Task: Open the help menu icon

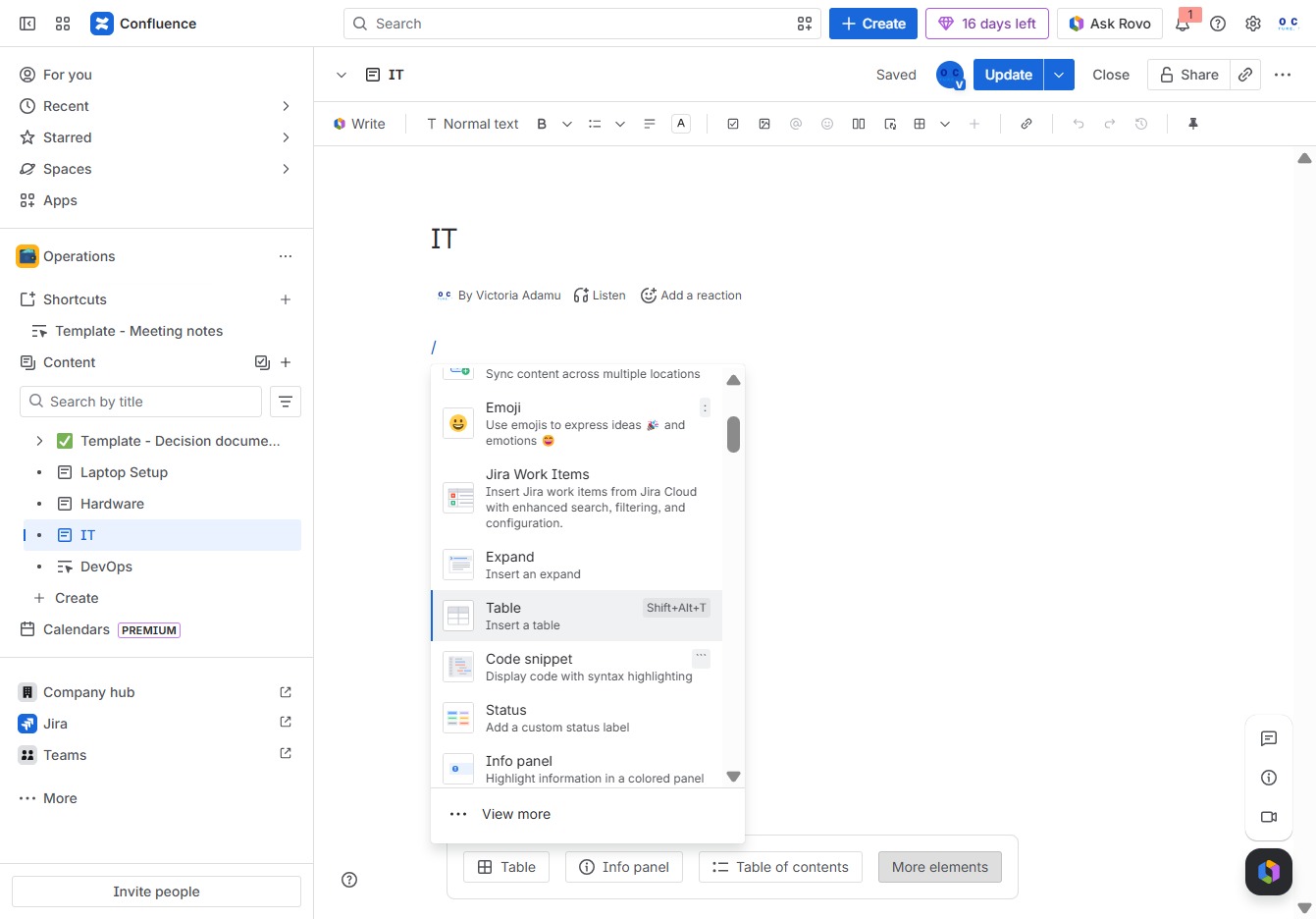Action: [1218, 24]
